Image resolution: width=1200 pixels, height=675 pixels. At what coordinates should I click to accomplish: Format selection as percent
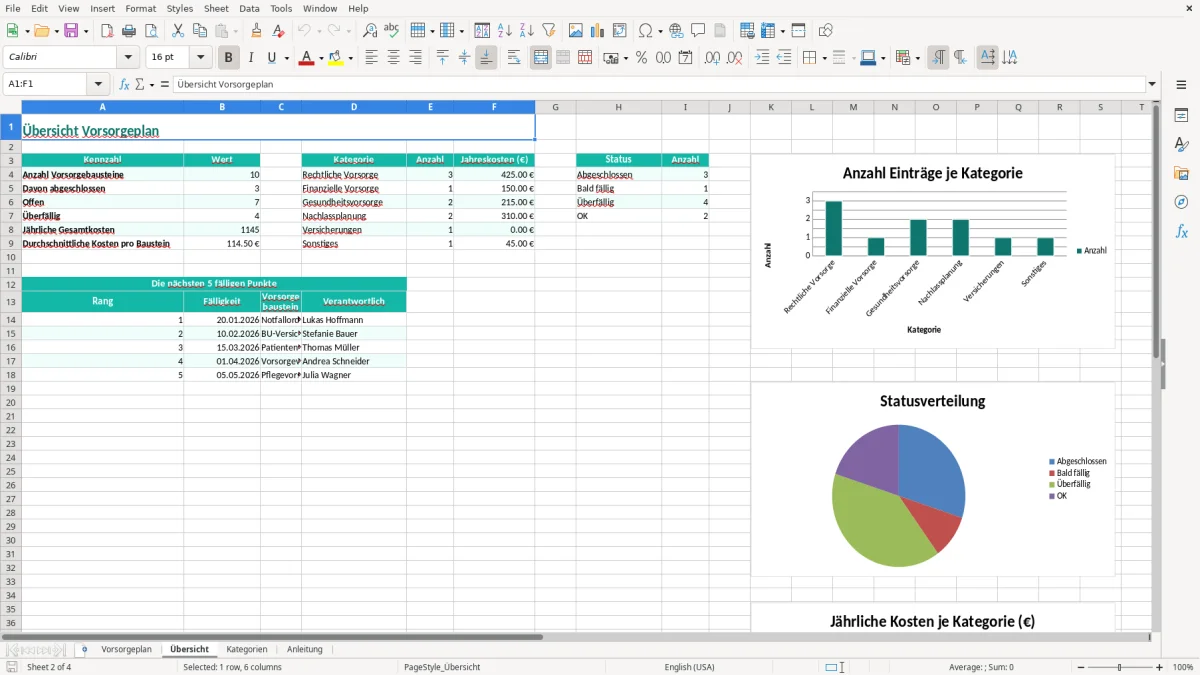(x=641, y=58)
